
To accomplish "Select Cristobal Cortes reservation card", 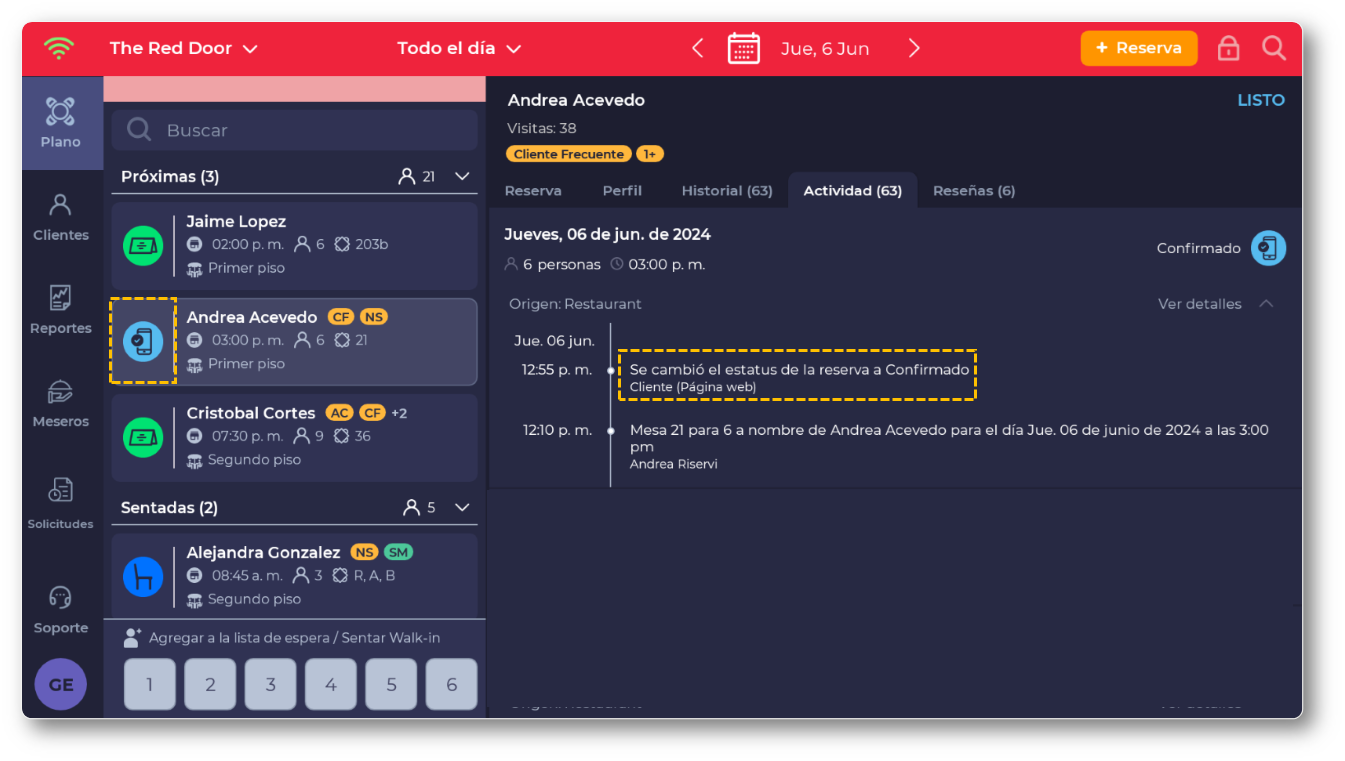I will [x=295, y=437].
